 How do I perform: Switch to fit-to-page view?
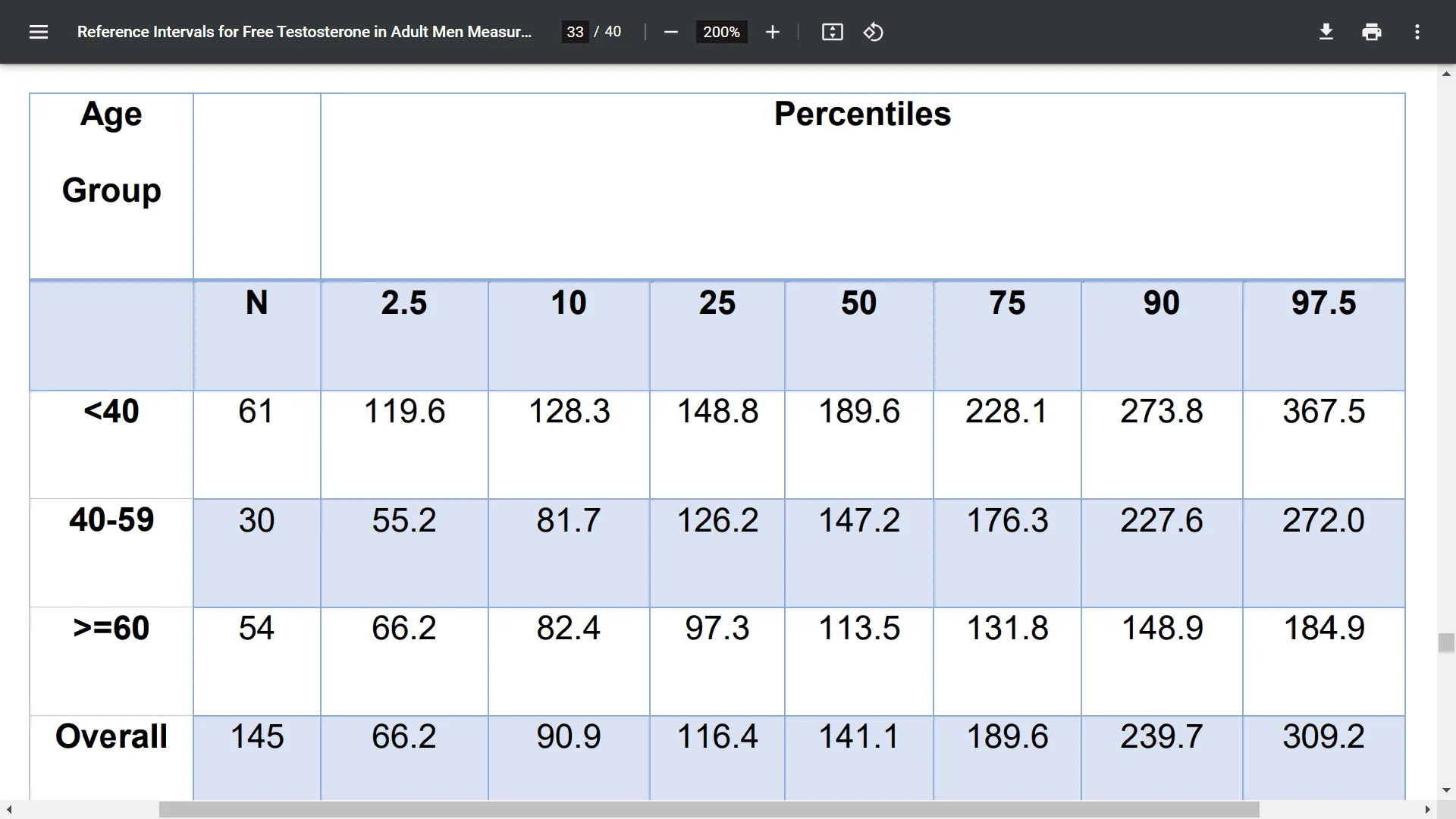point(832,32)
